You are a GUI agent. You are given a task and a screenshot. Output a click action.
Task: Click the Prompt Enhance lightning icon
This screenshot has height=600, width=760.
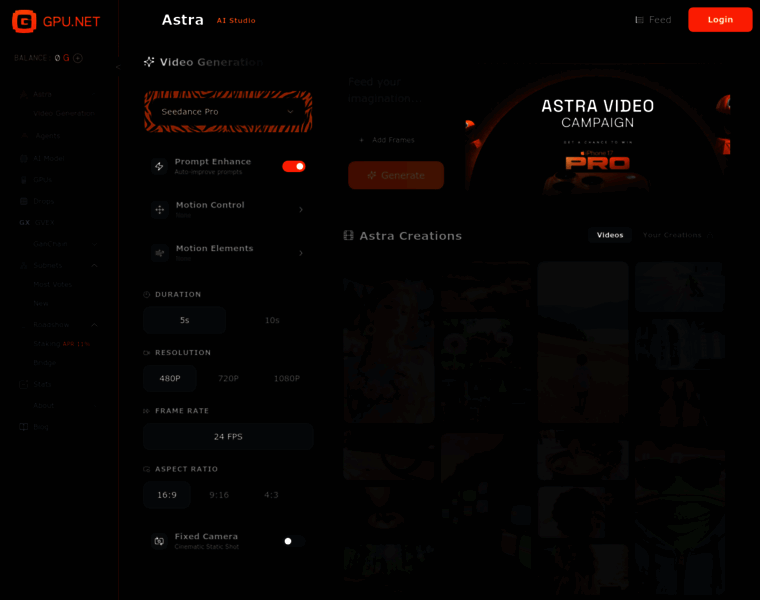pos(159,166)
